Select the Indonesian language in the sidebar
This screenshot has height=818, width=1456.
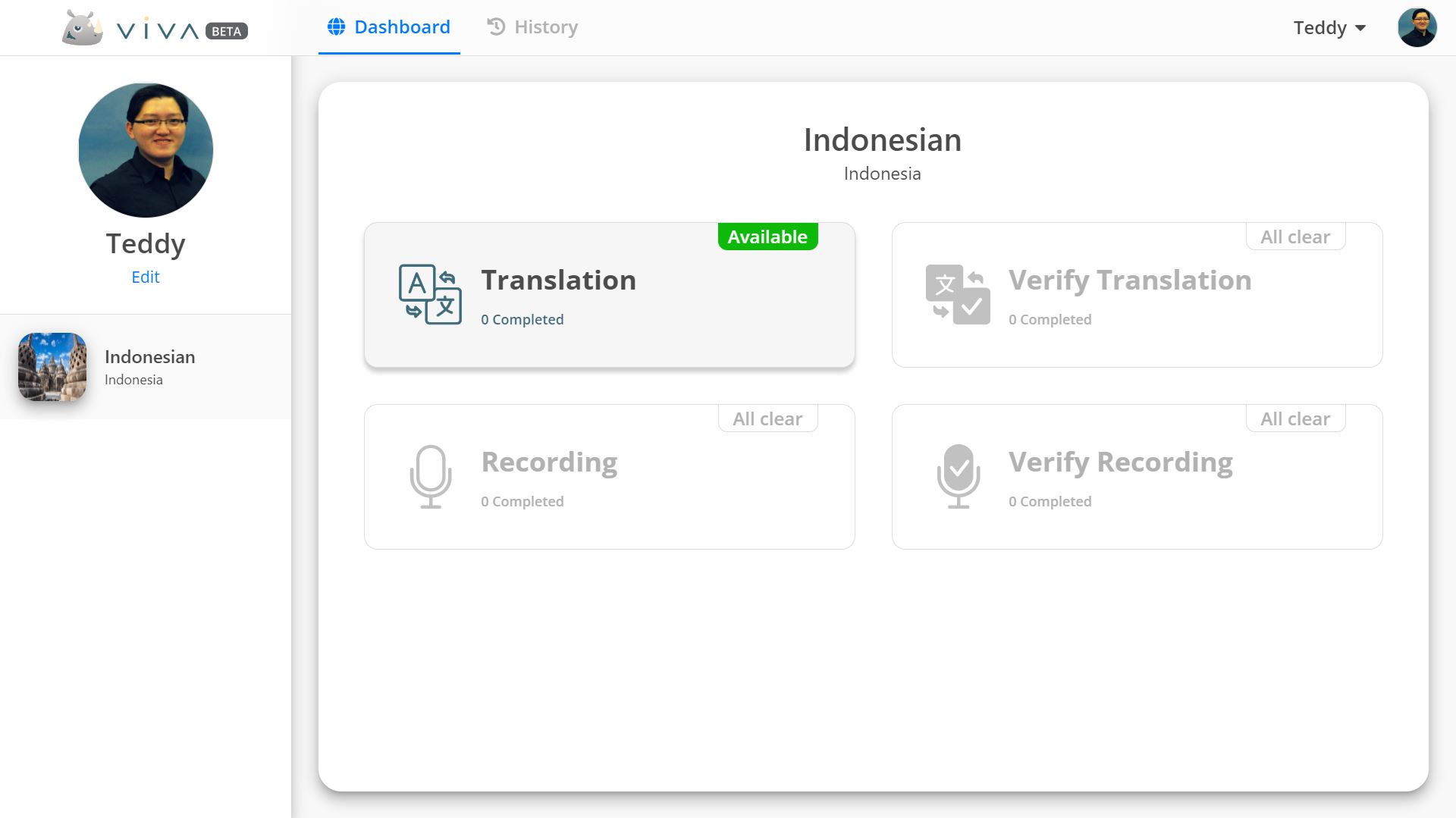click(x=146, y=367)
